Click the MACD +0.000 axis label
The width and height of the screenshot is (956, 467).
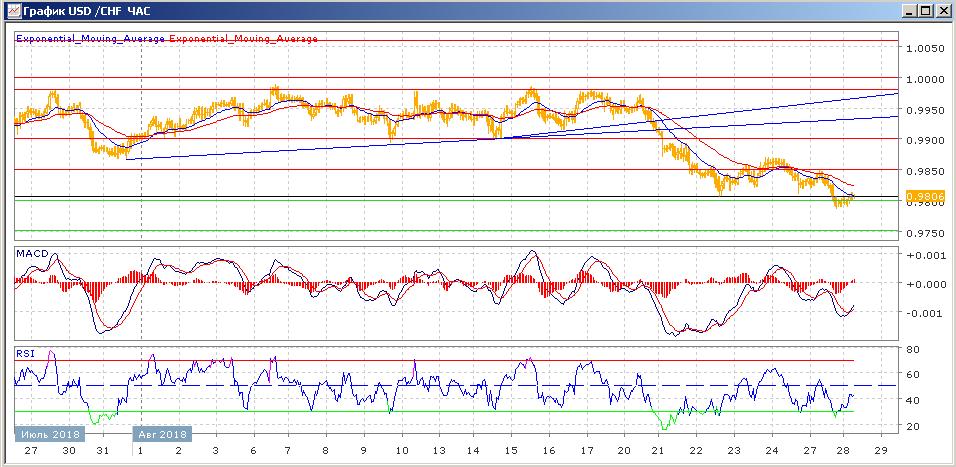[x=925, y=284]
